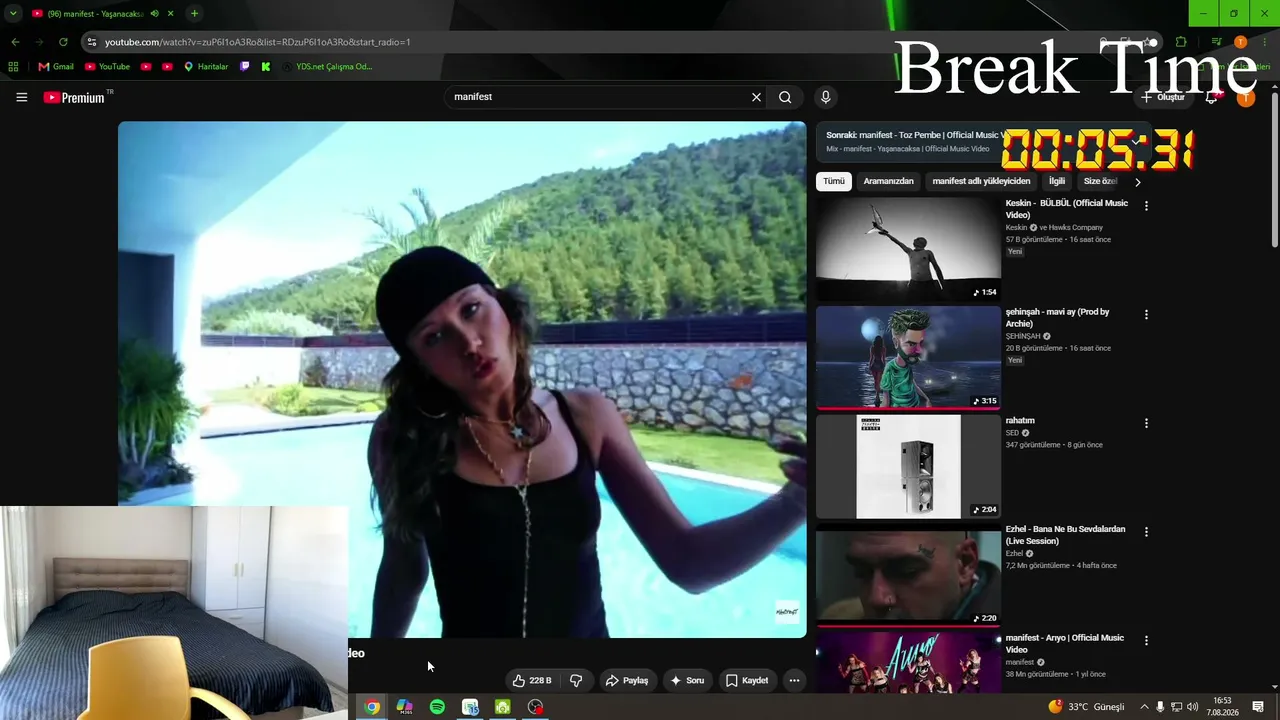Clear the 'manifest' search text with the X

(x=756, y=97)
